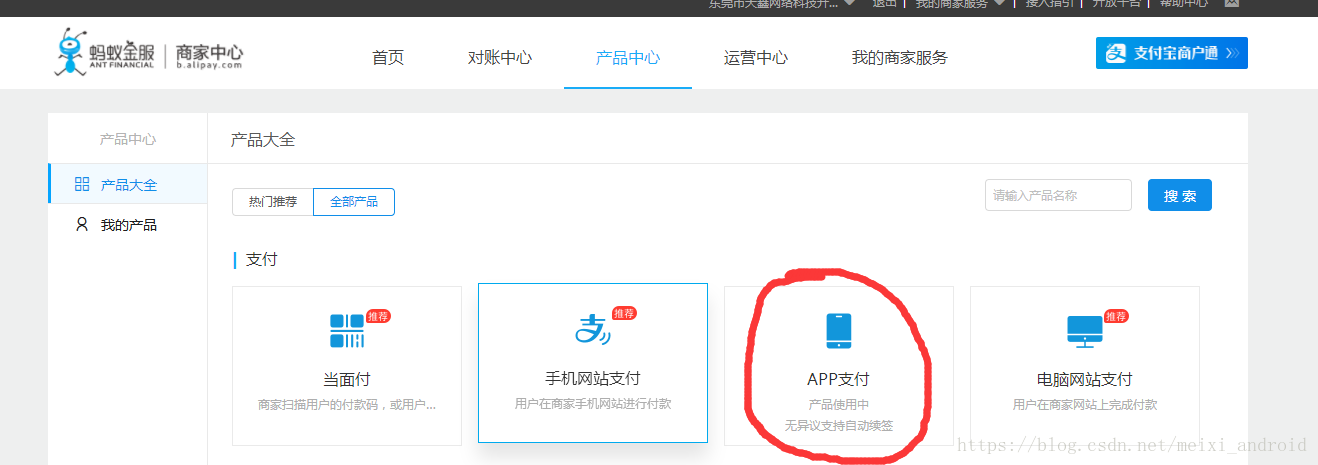Click the 推荐 badge on 当面付

pyautogui.click(x=378, y=316)
